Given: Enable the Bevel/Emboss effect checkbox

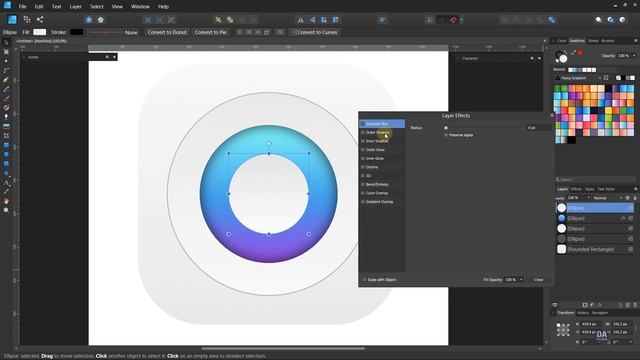Looking at the screenshot, I should point(362,184).
